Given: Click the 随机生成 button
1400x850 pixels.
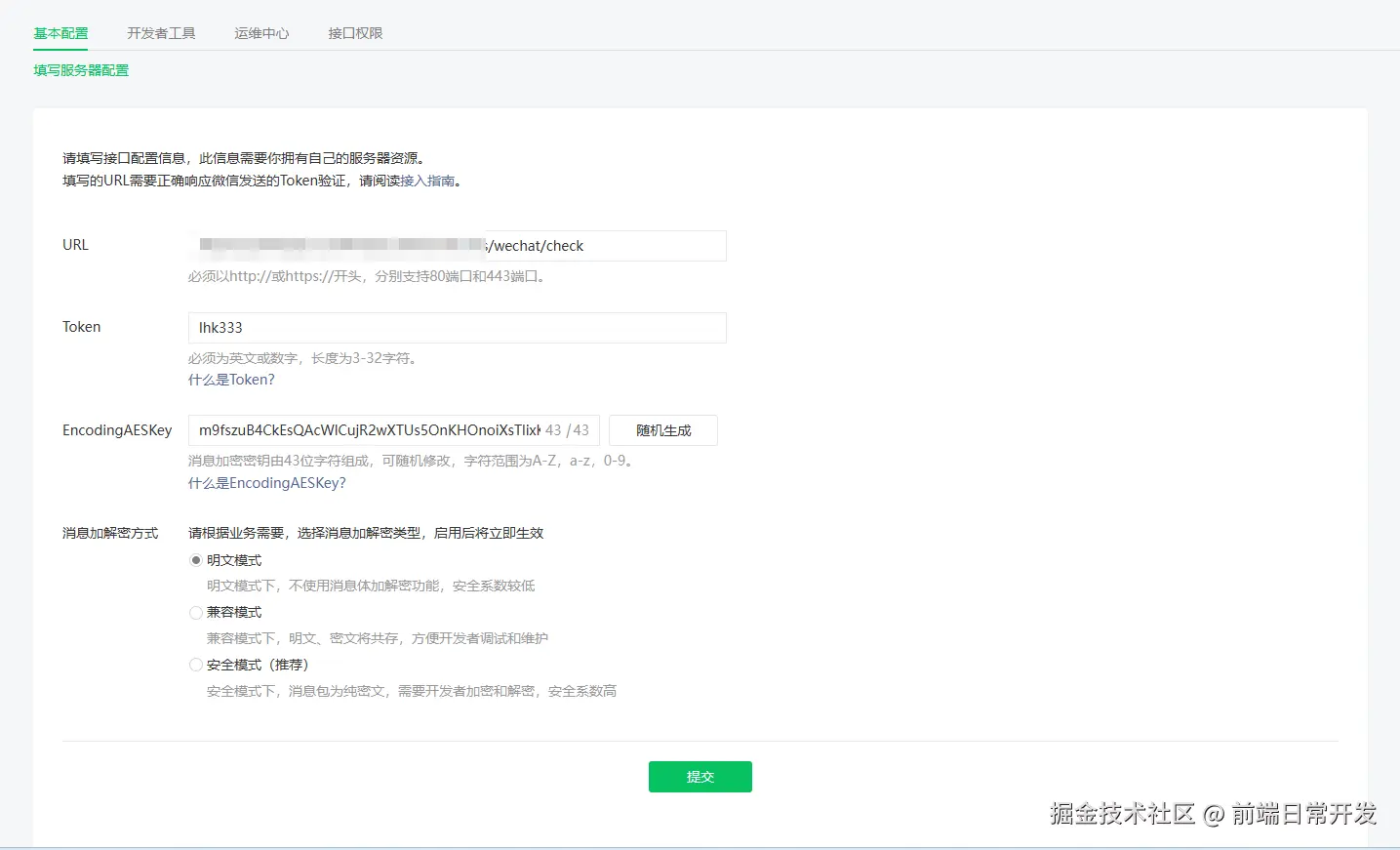Looking at the screenshot, I should pyautogui.click(x=663, y=430).
